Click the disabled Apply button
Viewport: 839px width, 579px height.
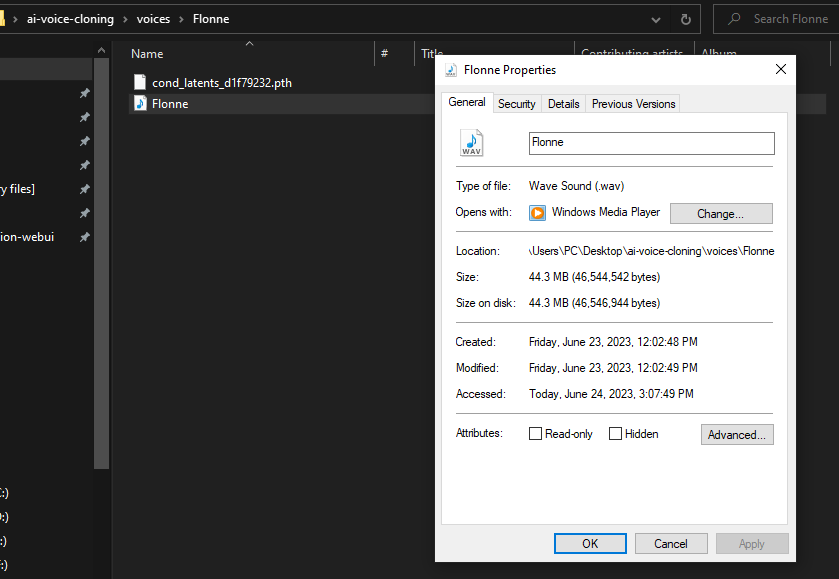(752, 544)
